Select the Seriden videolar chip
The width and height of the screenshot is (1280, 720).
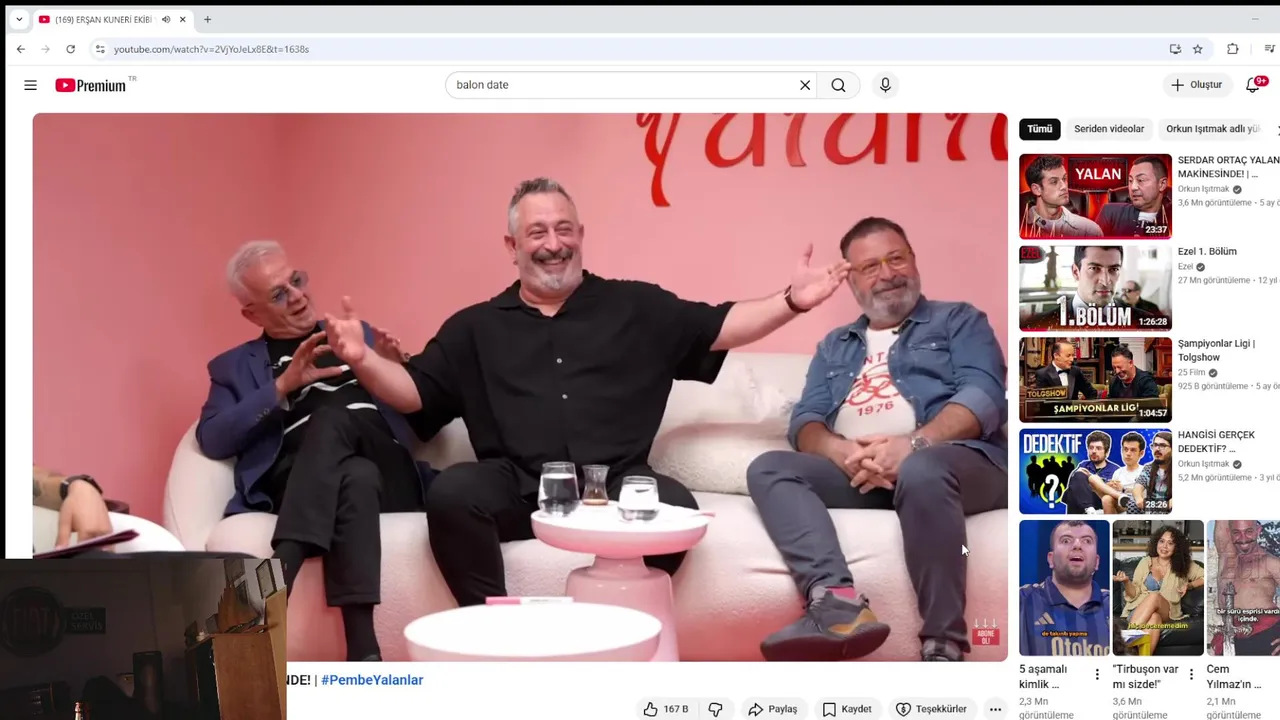[1109, 129]
